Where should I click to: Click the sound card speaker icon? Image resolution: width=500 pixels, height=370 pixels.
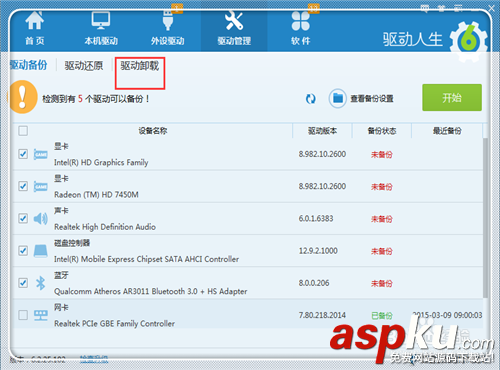41,219
